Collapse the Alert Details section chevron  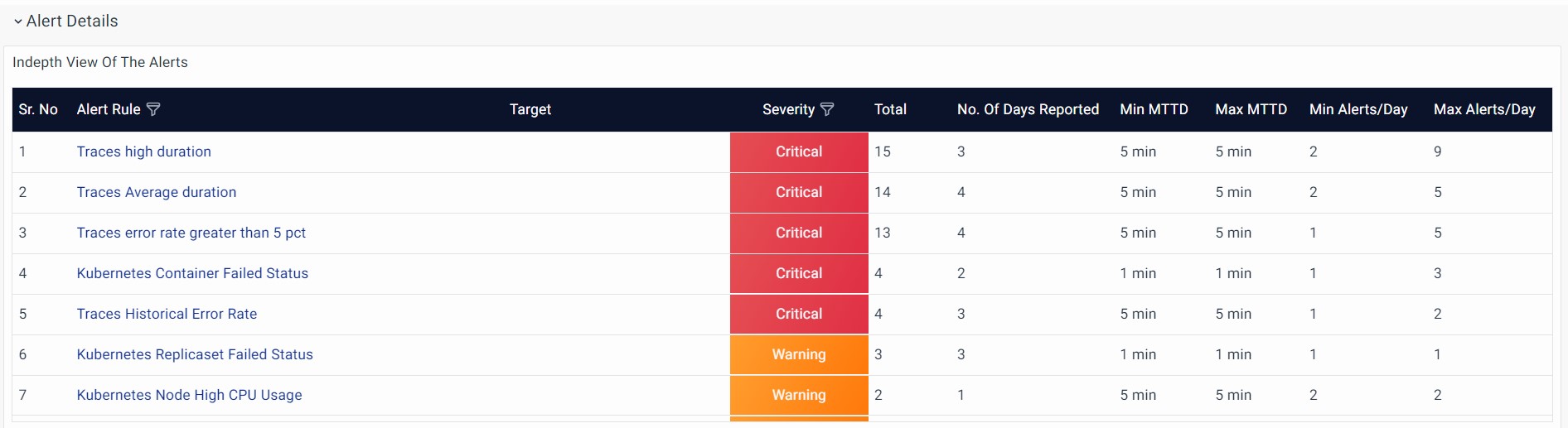point(18,22)
